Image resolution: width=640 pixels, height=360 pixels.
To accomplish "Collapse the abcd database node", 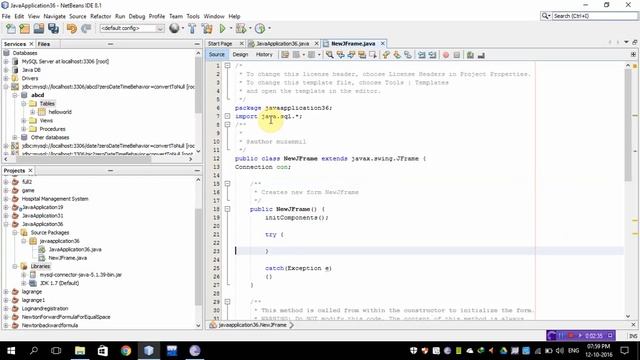I will [15, 95].
